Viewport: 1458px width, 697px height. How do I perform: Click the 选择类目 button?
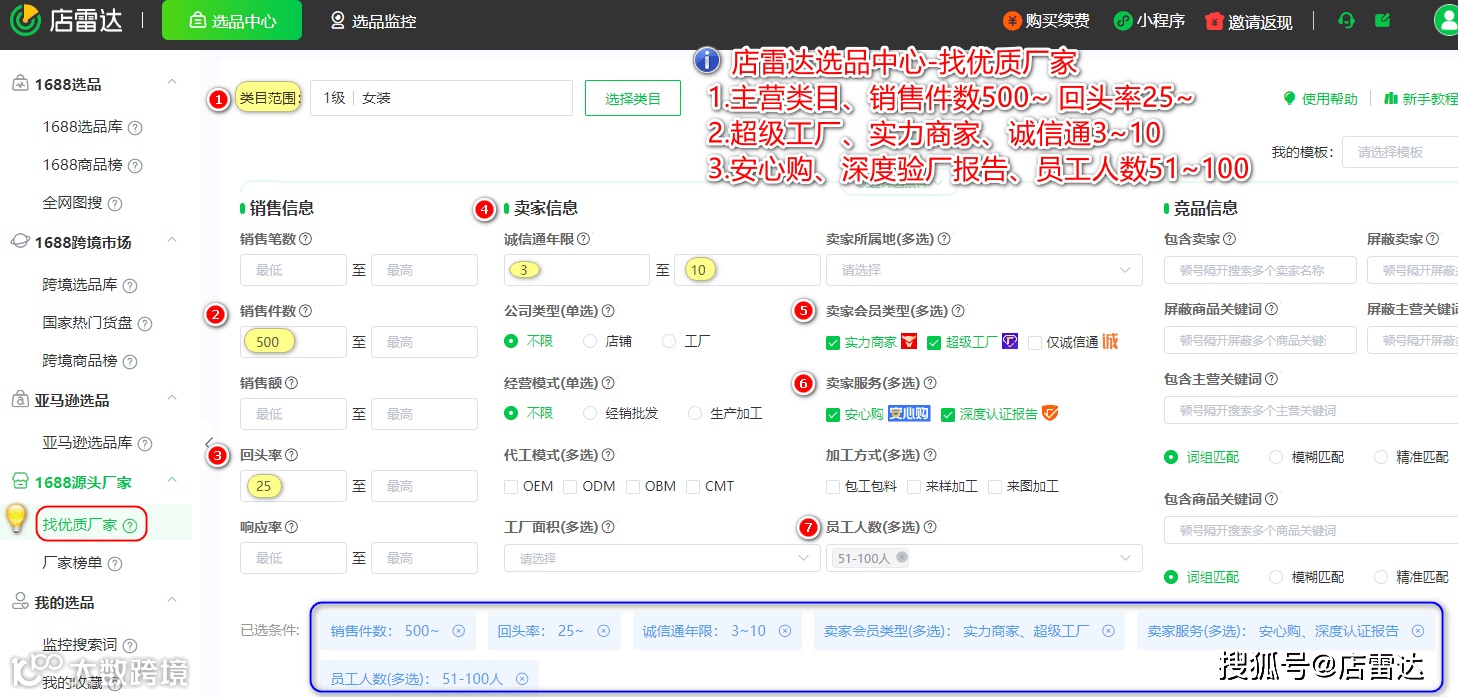633,98
